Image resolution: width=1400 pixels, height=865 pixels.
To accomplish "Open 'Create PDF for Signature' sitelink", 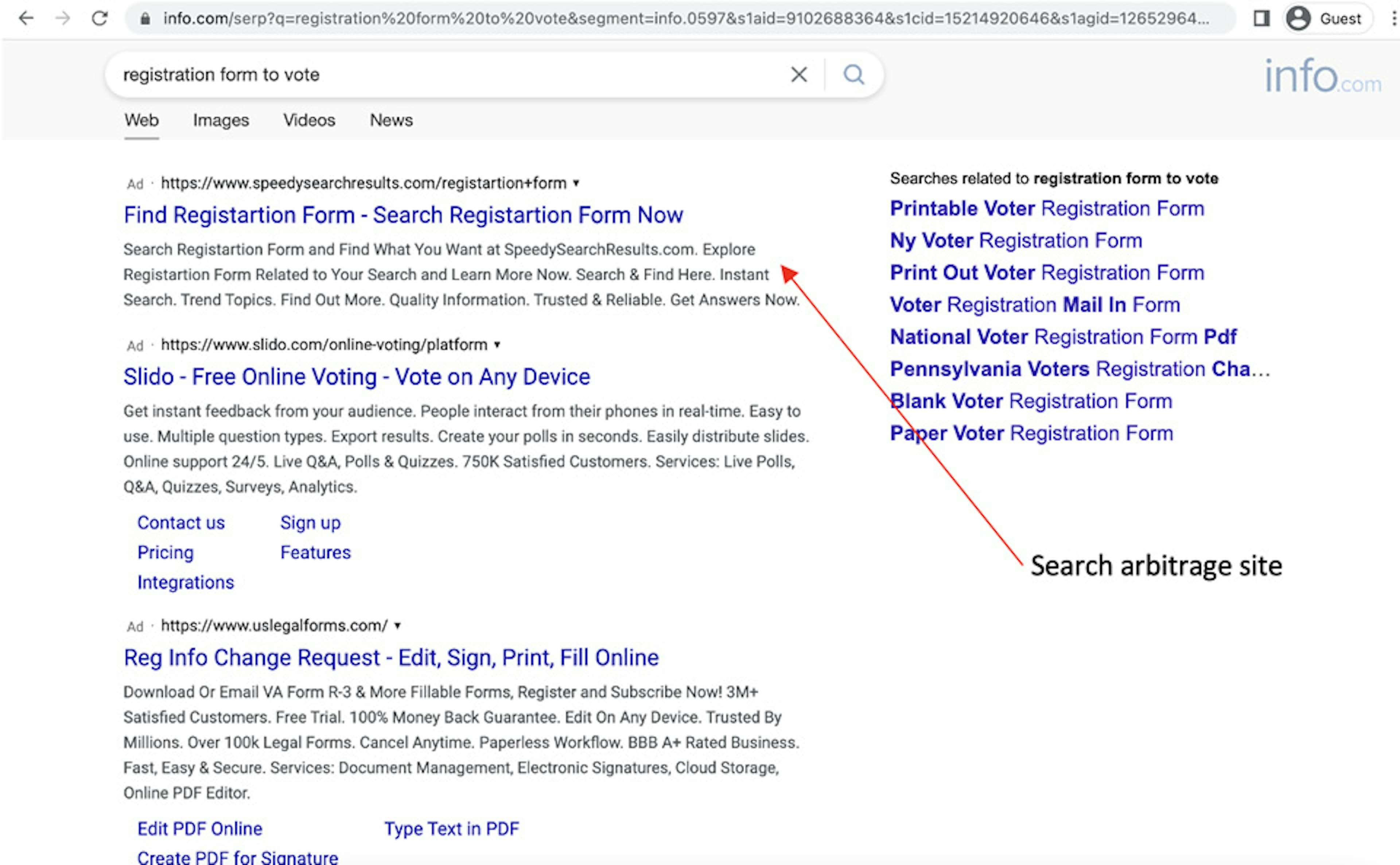I will click(x=237, y=857).
